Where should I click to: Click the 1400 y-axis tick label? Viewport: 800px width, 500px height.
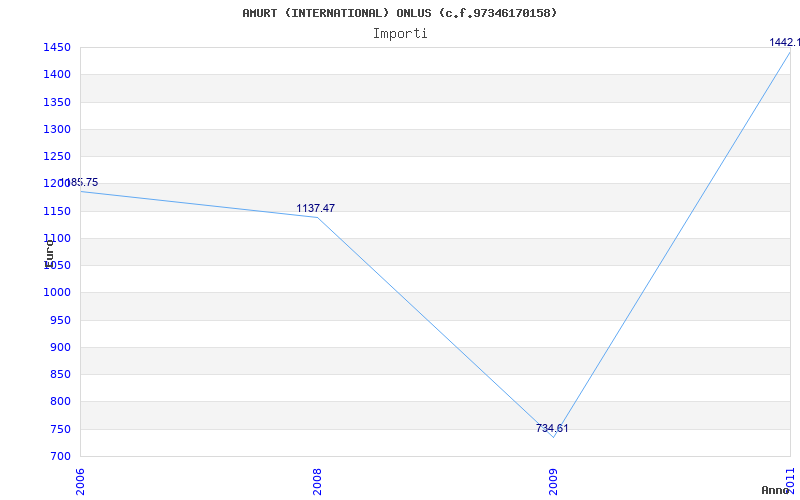coord(57,74)
